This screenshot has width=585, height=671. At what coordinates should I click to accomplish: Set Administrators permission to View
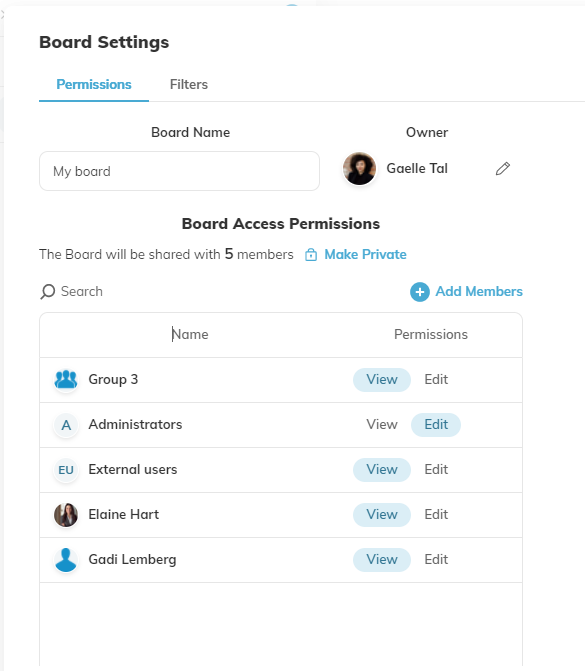point(382,425)
